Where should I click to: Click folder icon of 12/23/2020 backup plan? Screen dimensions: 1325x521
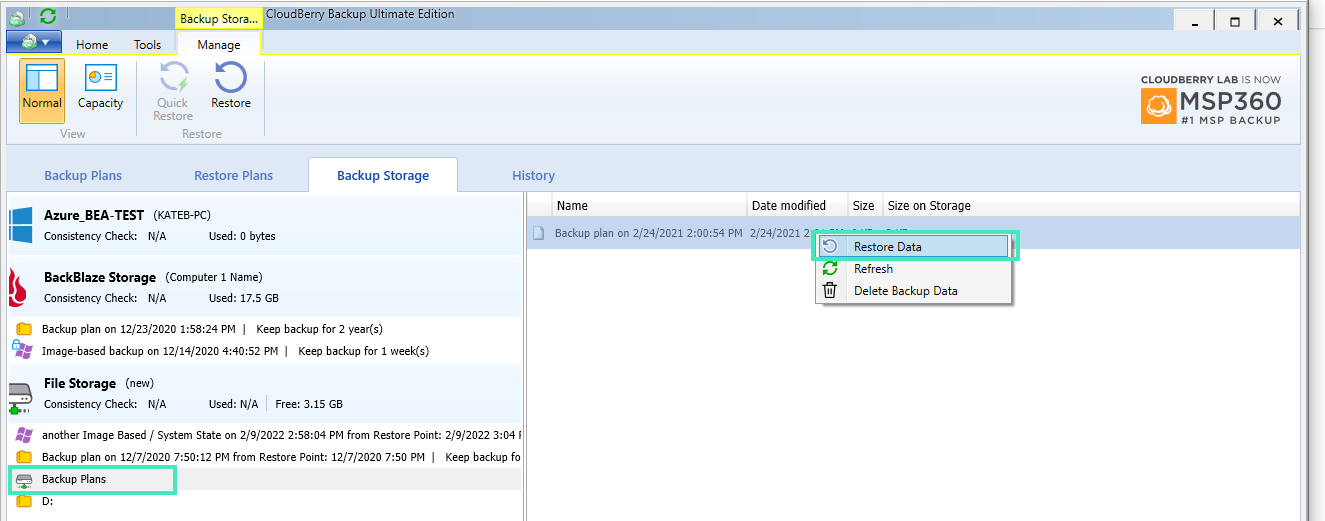[x=23, y=329]
